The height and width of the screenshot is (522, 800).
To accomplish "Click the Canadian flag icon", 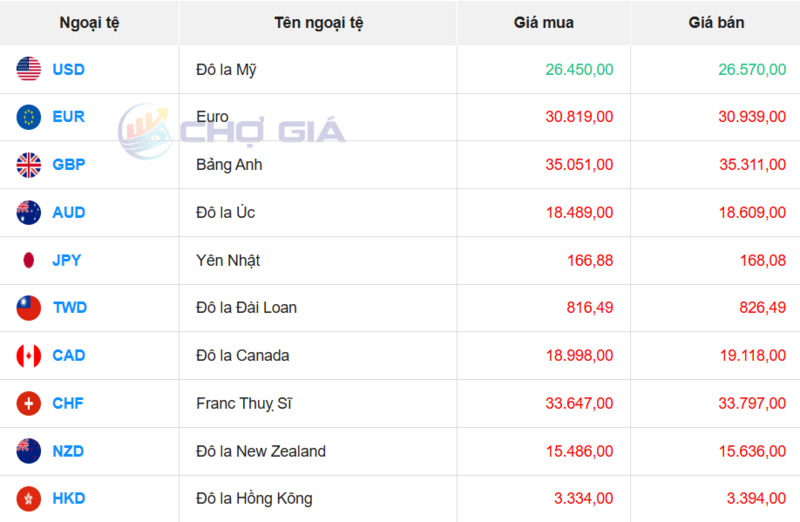I will (28, 355).
